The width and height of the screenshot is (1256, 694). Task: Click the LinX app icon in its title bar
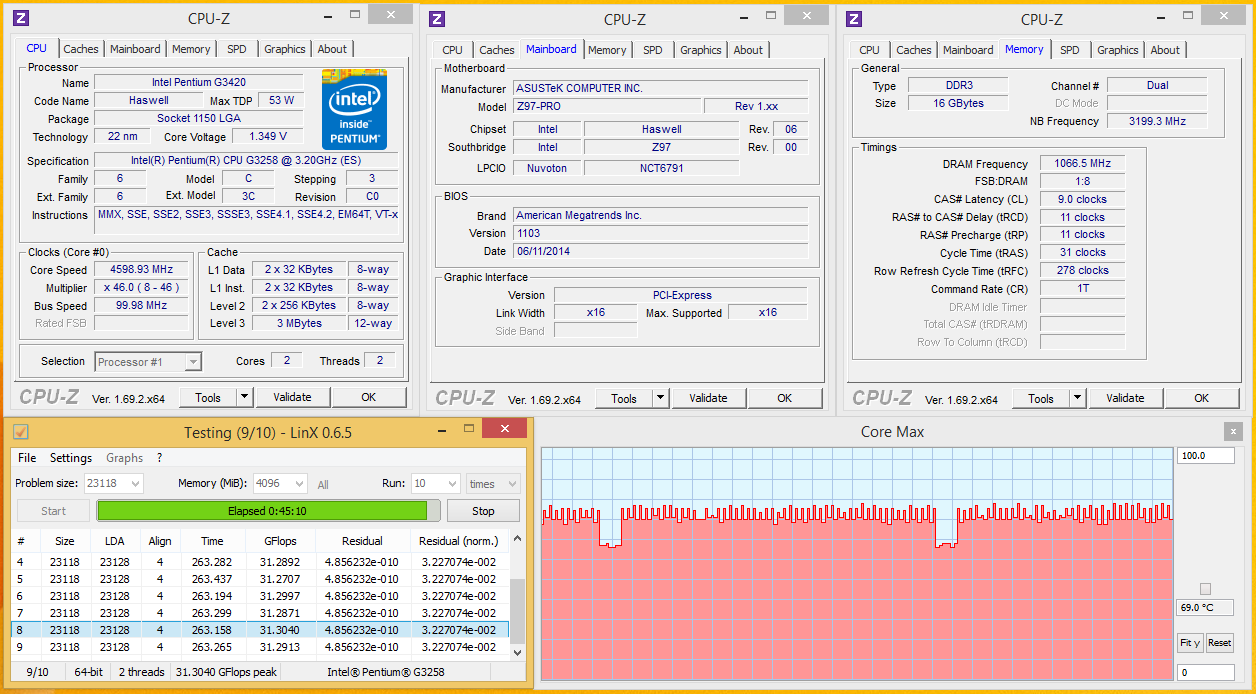pyautogui.click(x=20, y=432)
